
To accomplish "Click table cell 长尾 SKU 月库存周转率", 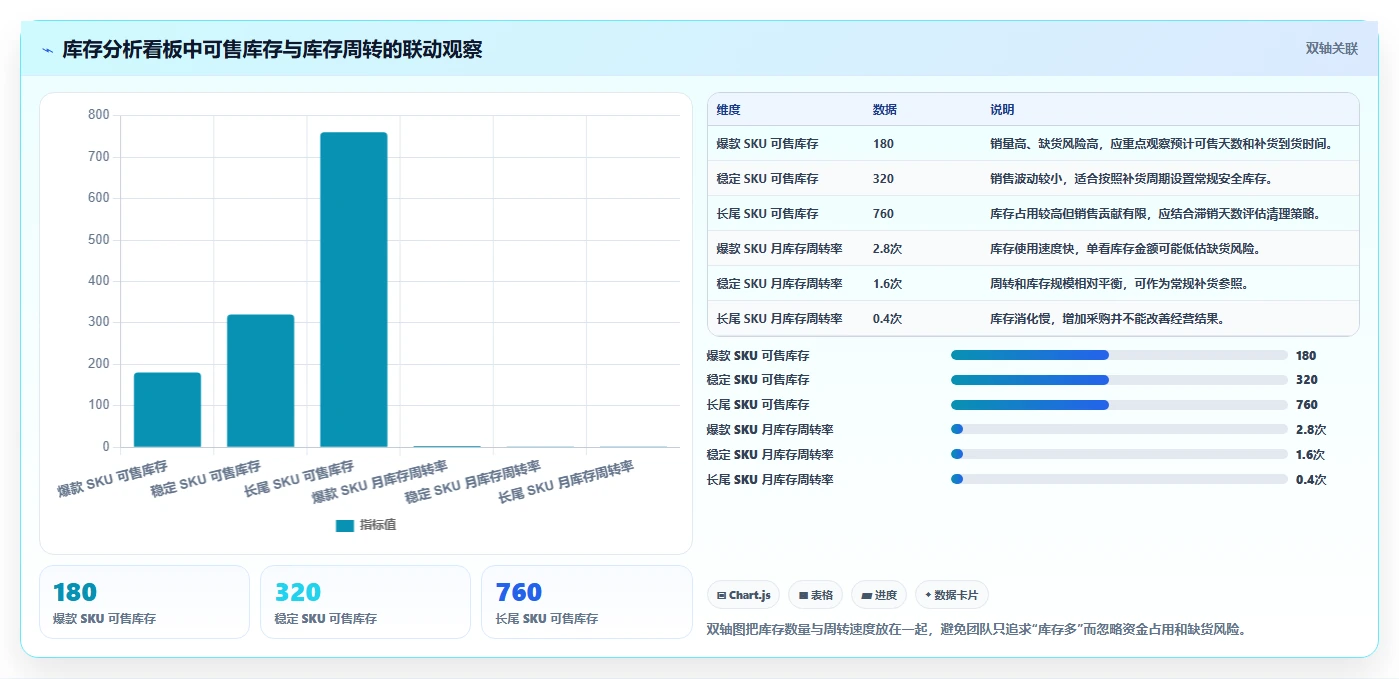I will tap(779, 319).
